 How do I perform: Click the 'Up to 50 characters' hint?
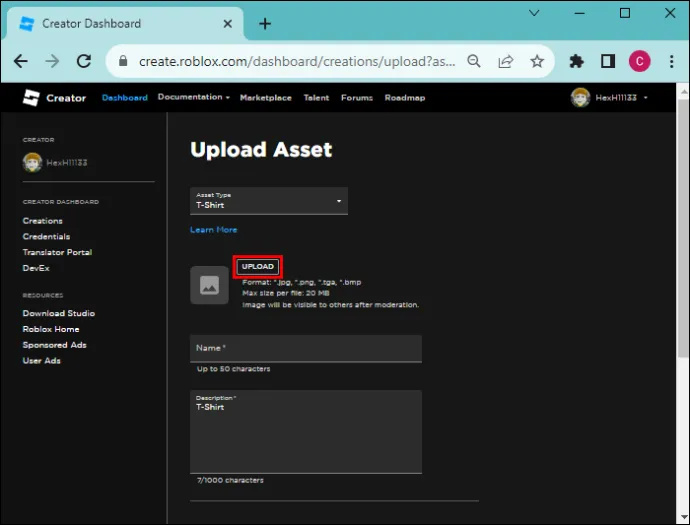tap(234, 369)
